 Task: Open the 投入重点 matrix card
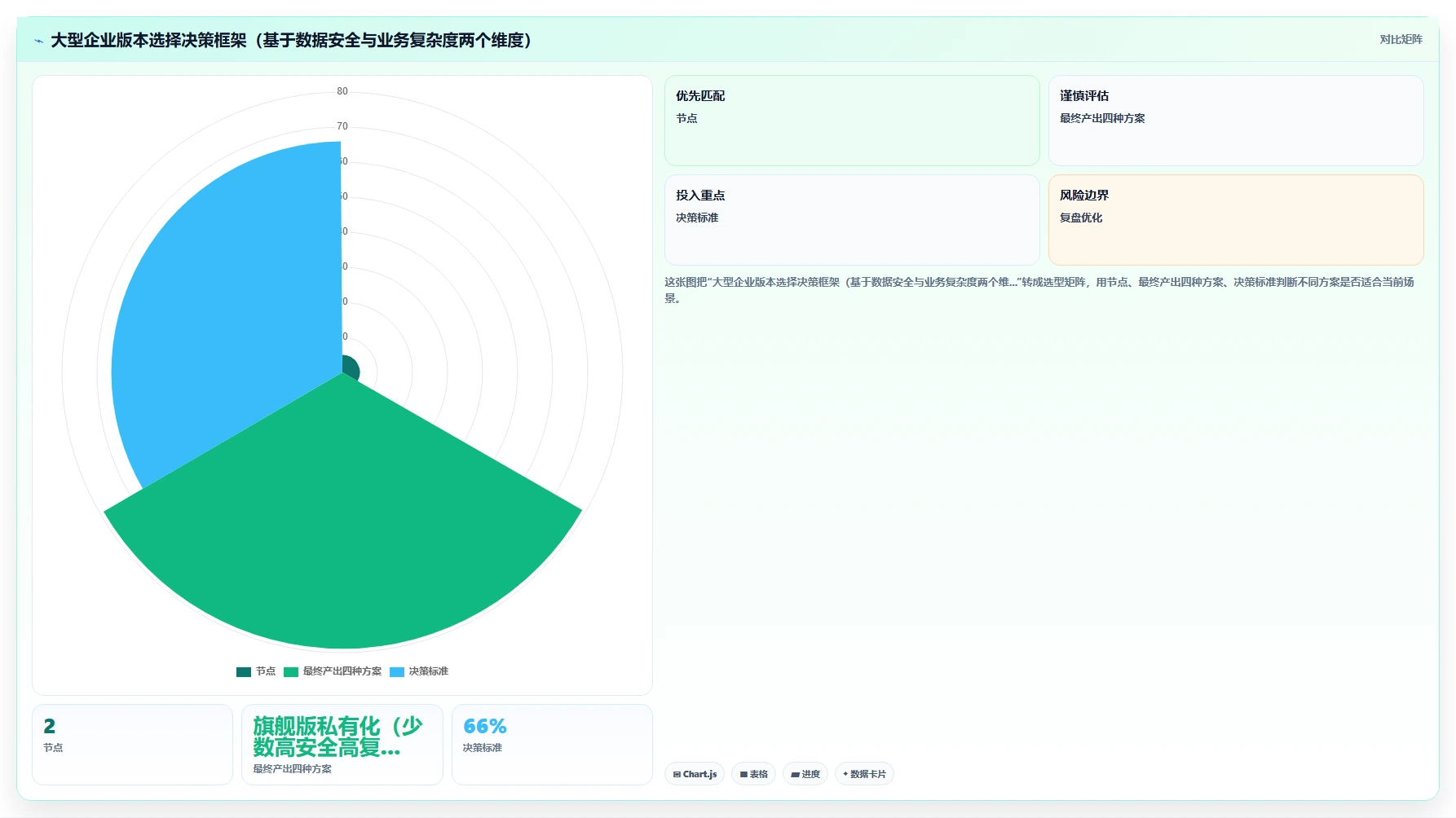852,220
